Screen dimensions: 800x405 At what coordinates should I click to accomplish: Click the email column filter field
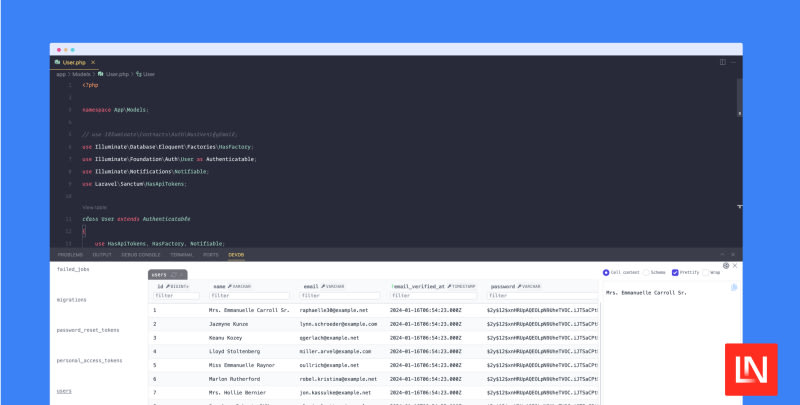coord(342,295)
